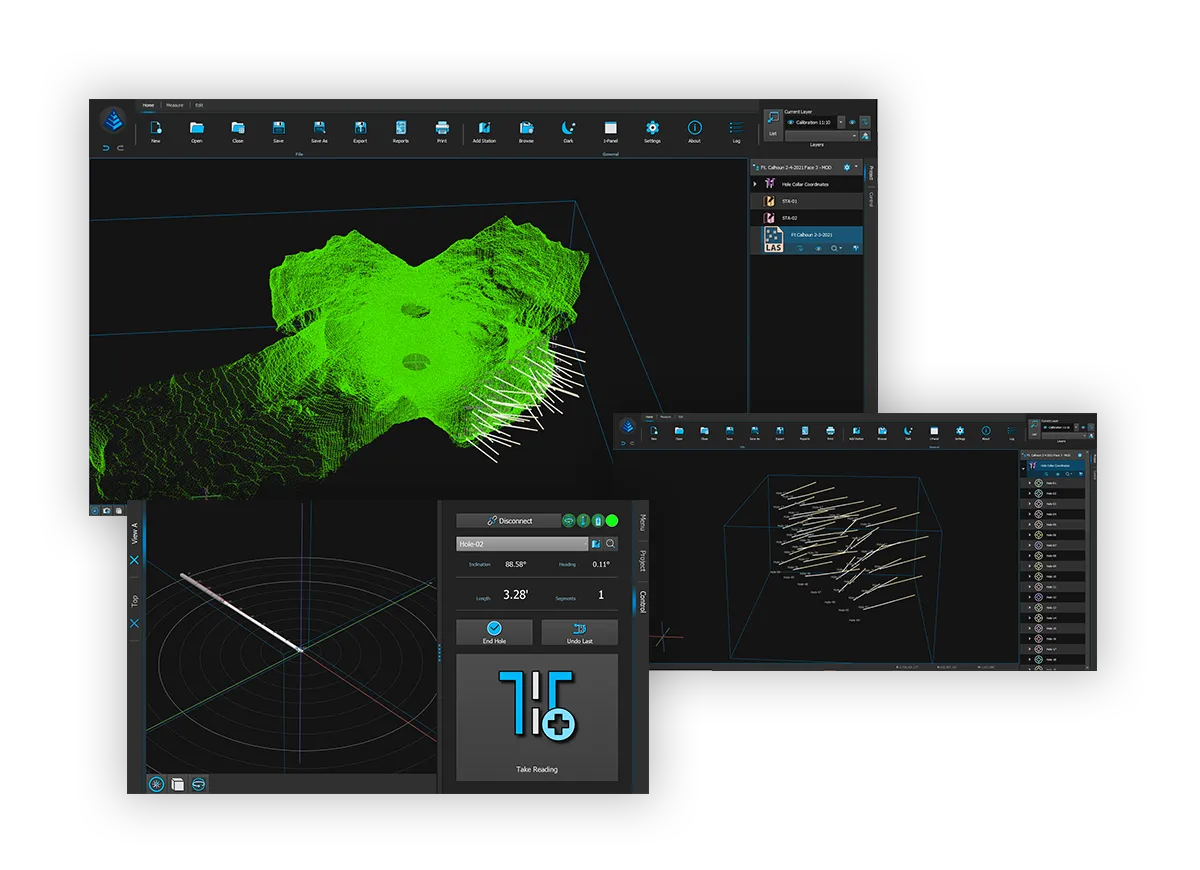Switch to the Home ribbon tab in main window
1200x870 pixels.
coord(148,105)
